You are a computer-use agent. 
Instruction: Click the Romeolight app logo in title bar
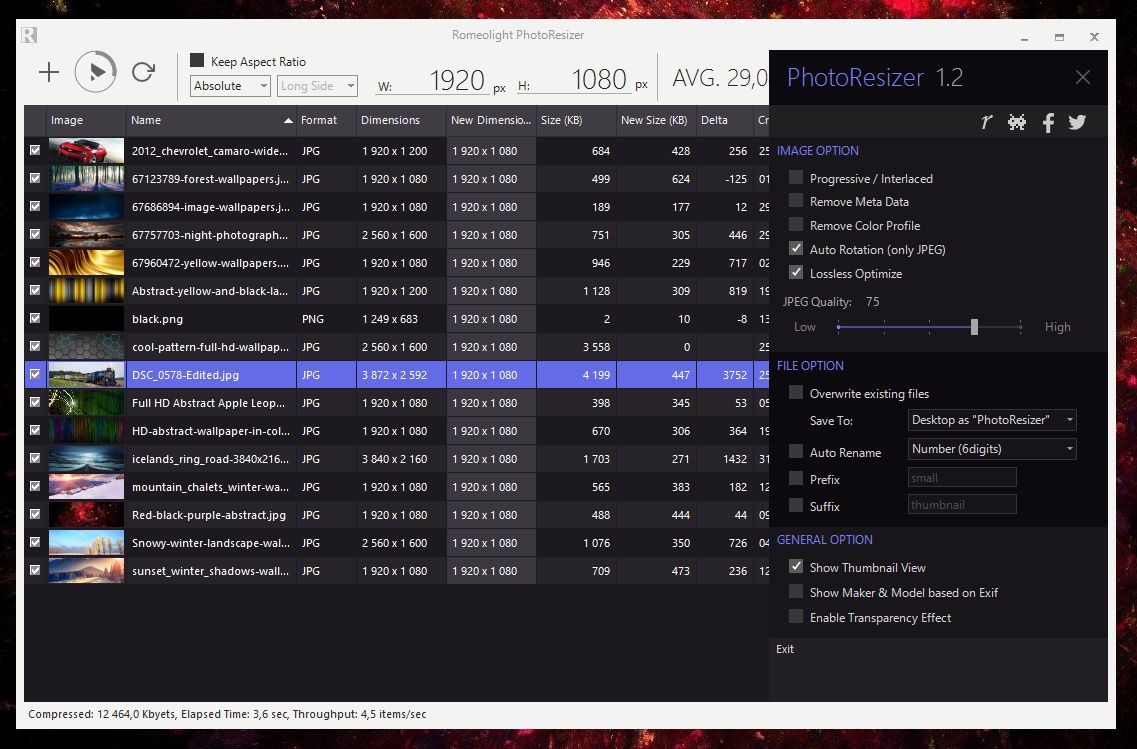pyautogui.click(x=29, y=35)
